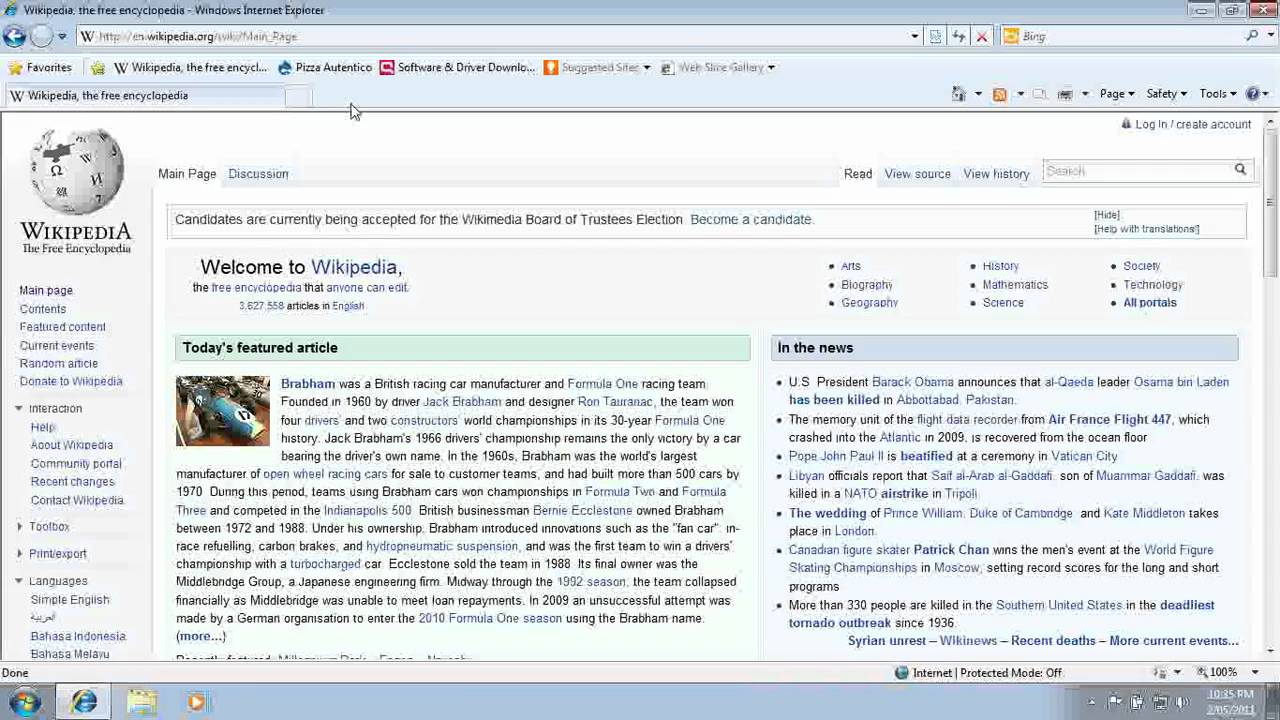Click the Barack Obama news link

pyautogui.click(x=912, y=382)
